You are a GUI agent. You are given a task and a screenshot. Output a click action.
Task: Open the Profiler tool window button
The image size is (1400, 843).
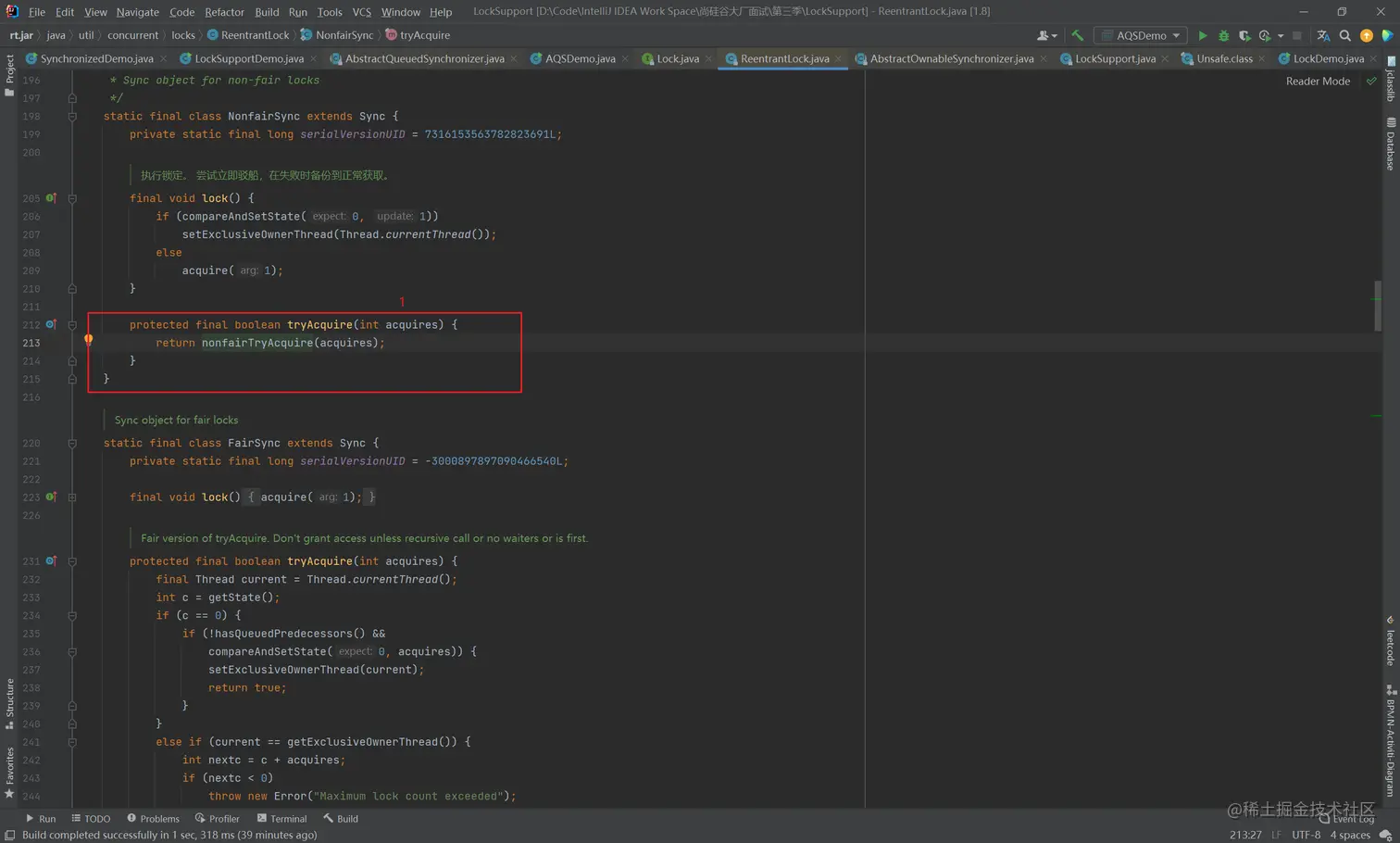pos(218,819)
